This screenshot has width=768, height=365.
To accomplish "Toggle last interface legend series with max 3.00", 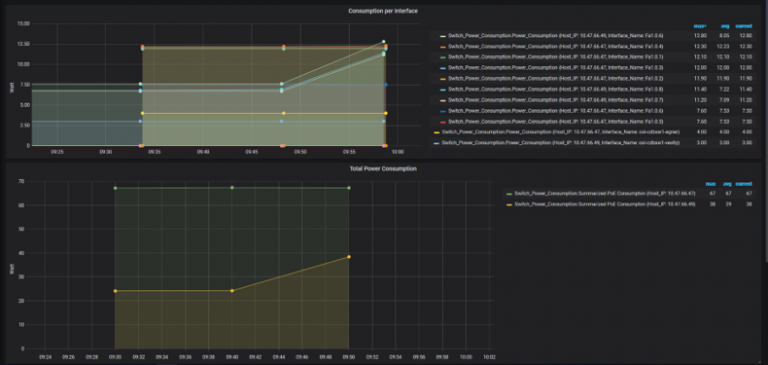I will coord(561,143).
